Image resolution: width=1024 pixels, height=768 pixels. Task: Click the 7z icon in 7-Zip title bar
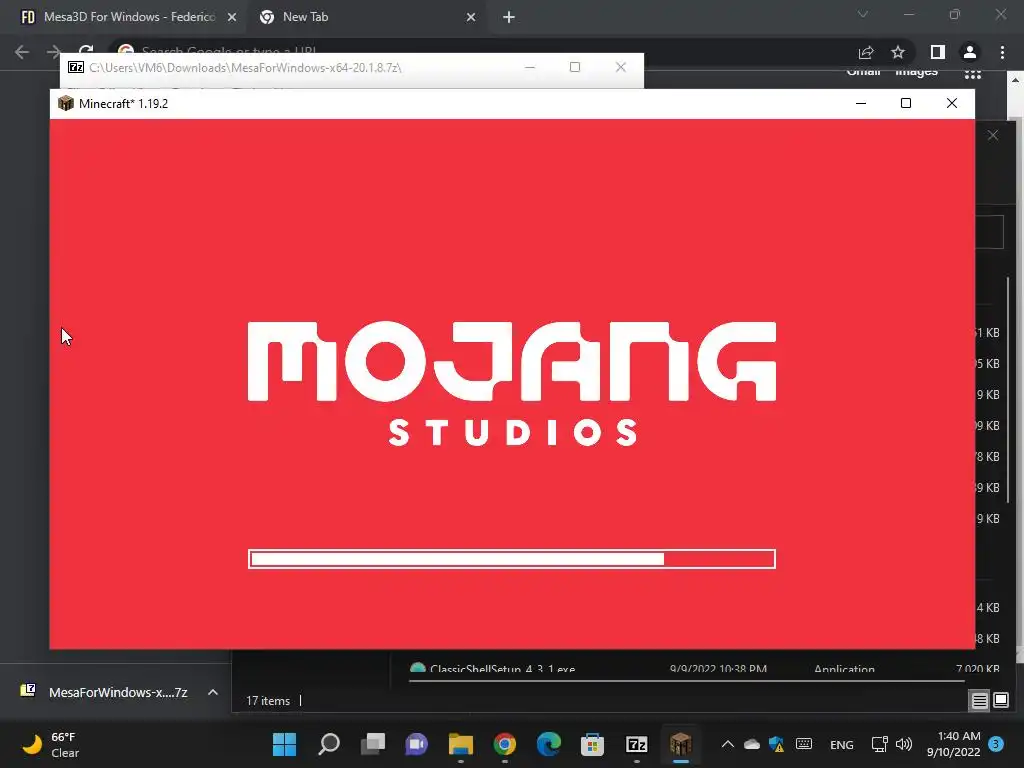click(x=76, y=67)
